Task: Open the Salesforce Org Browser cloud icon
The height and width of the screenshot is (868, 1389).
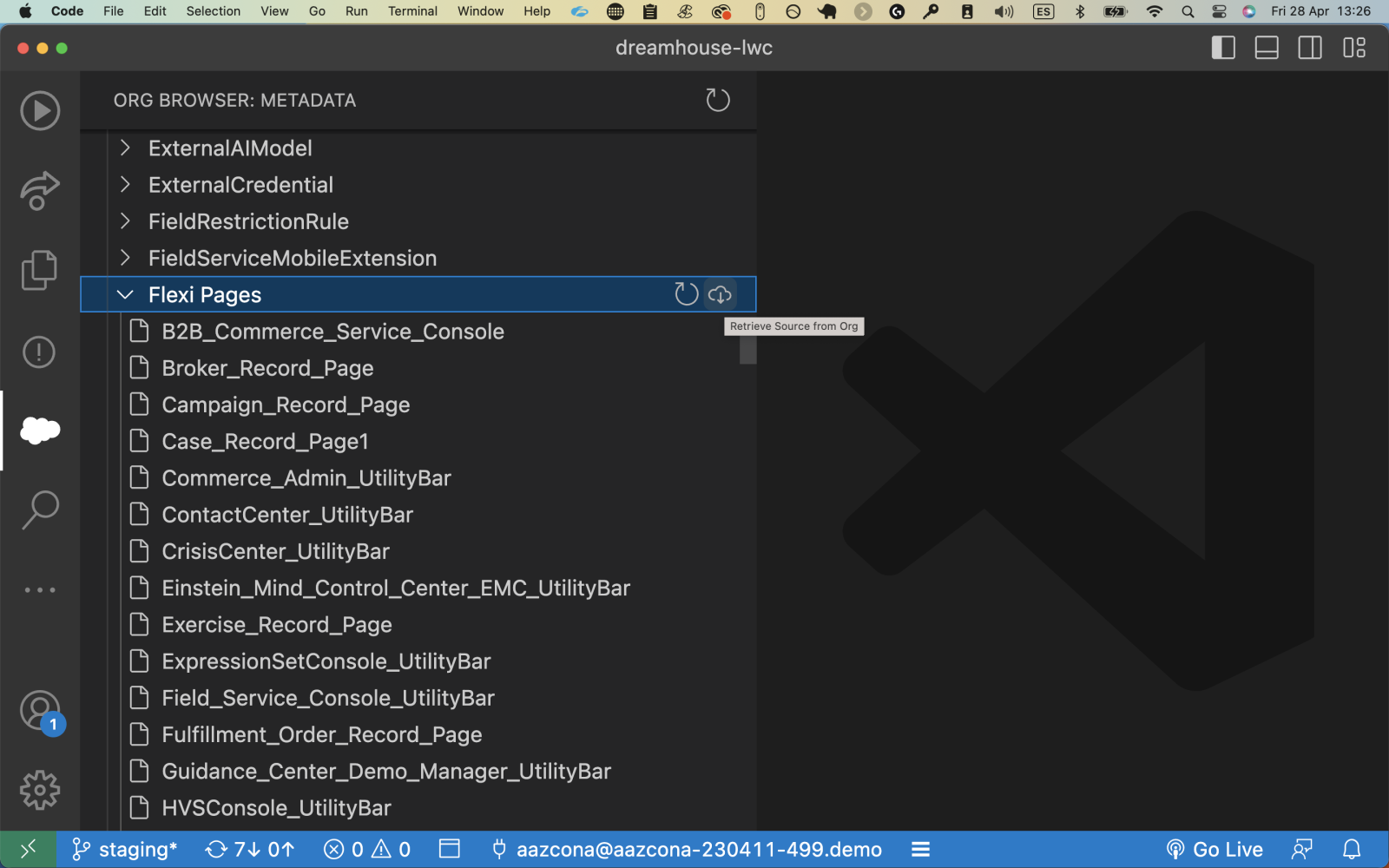Action: tap(40, 431)
